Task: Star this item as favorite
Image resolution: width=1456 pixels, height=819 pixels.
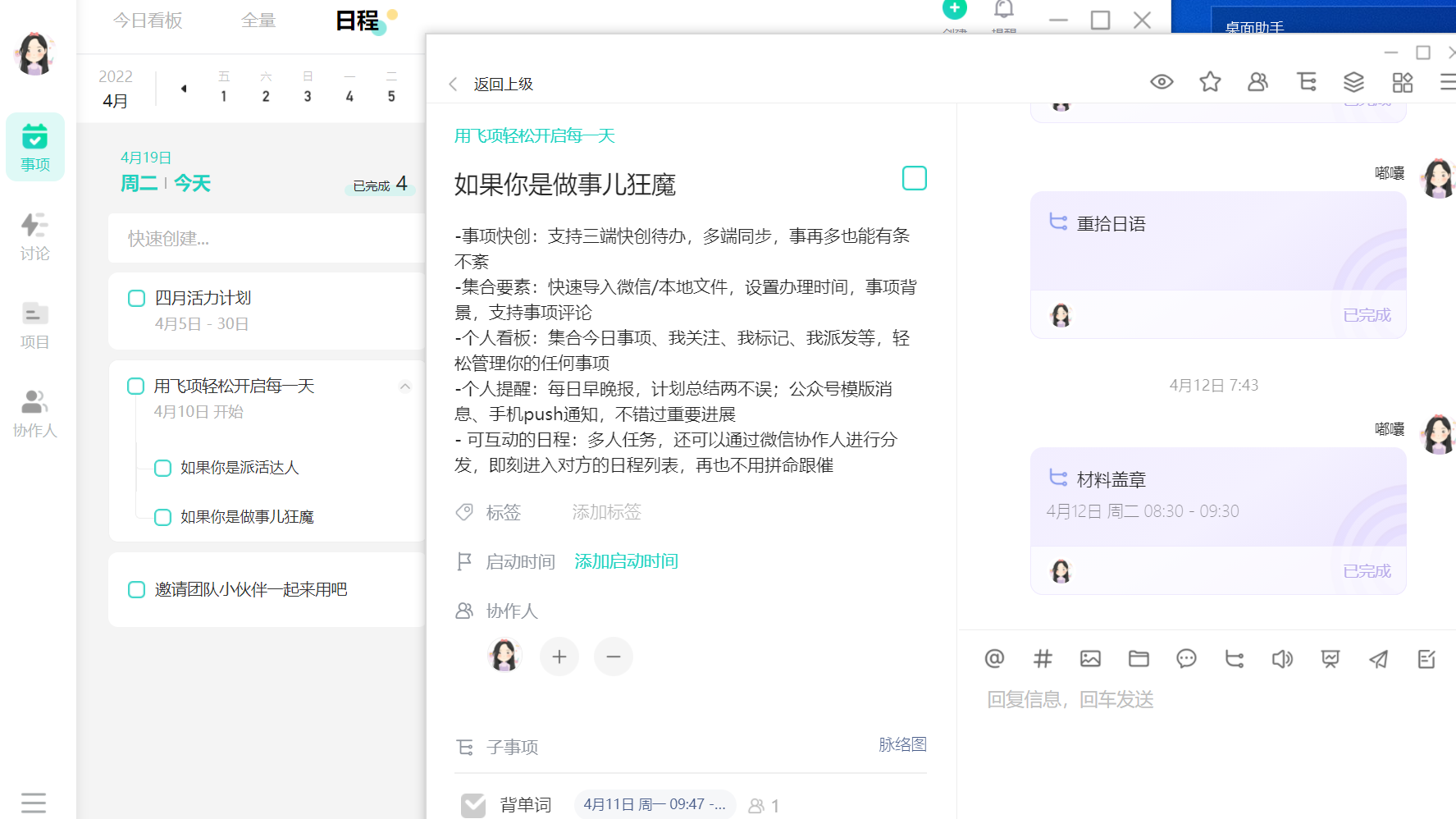Action: 1210,82
